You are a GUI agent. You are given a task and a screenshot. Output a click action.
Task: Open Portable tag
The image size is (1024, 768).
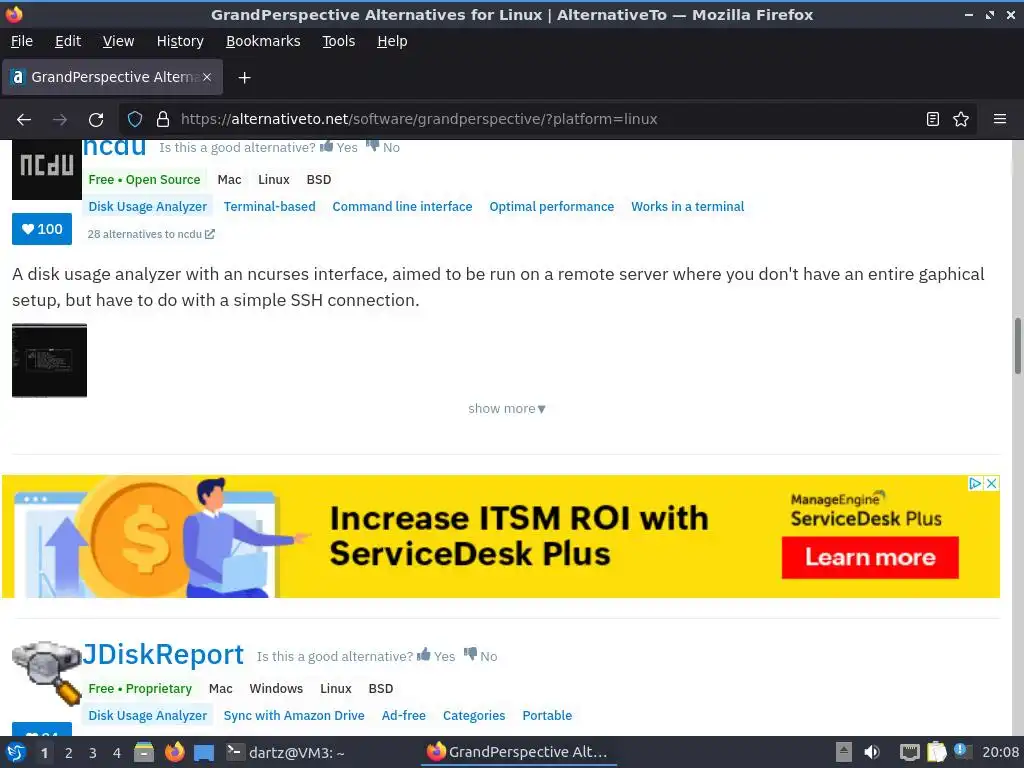(x=547, y=715)
